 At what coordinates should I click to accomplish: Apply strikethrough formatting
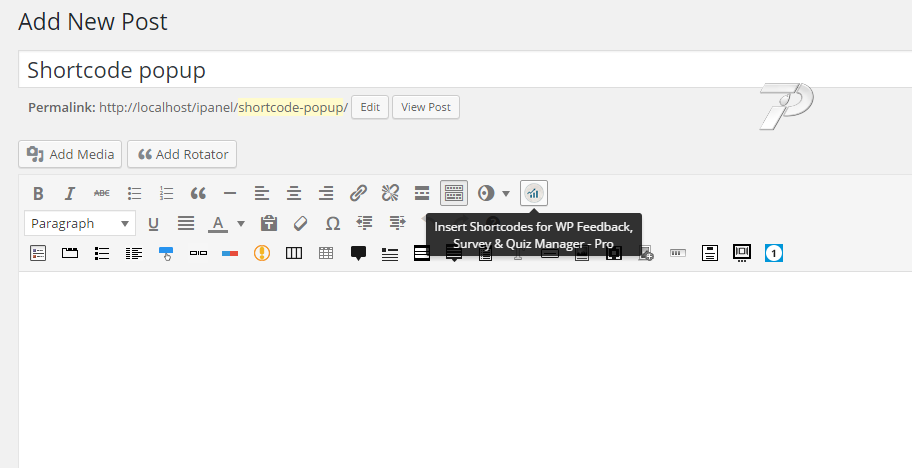click(x=102, y=193)
